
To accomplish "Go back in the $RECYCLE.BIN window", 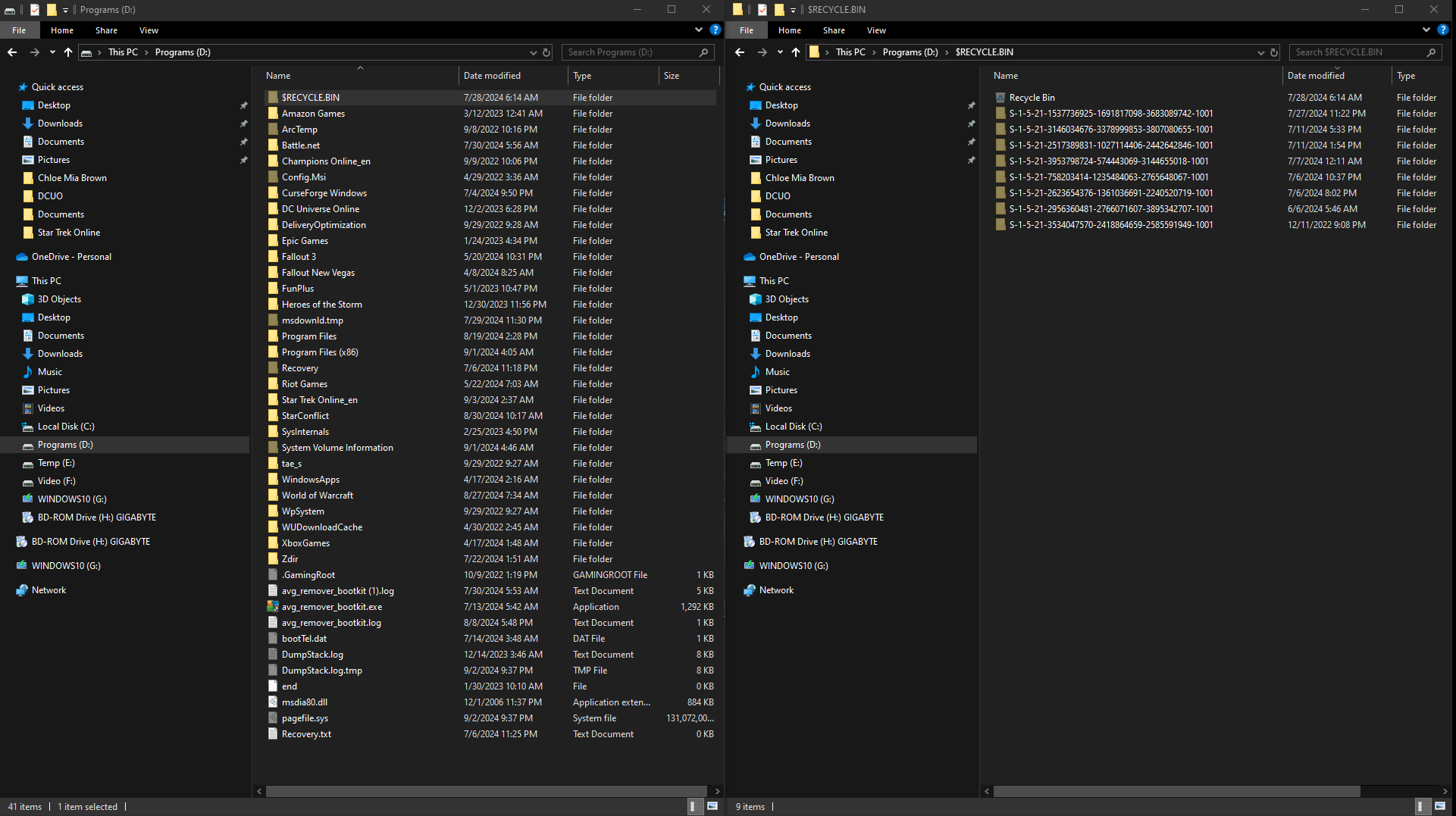I will 740,52.
